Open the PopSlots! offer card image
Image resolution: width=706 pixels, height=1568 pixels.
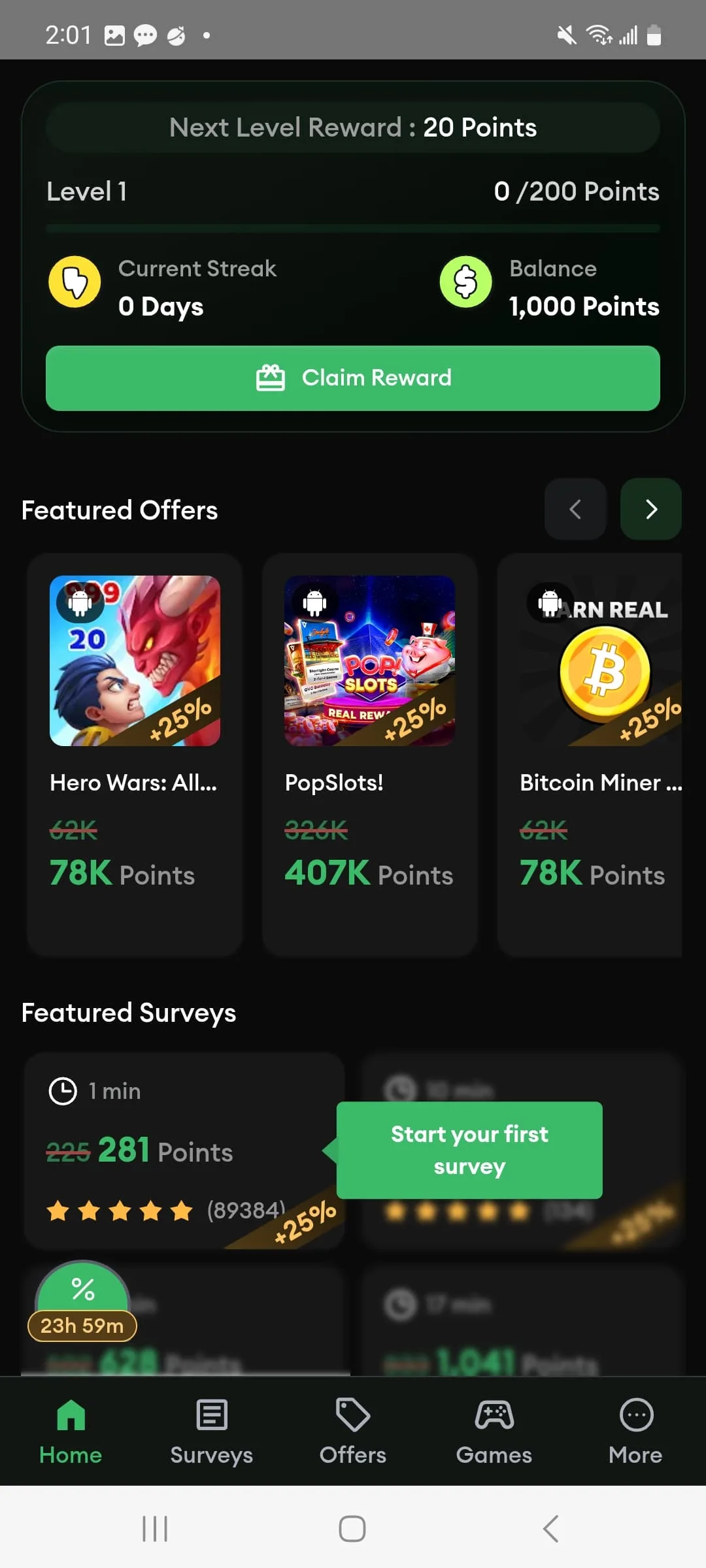[369, 661]
